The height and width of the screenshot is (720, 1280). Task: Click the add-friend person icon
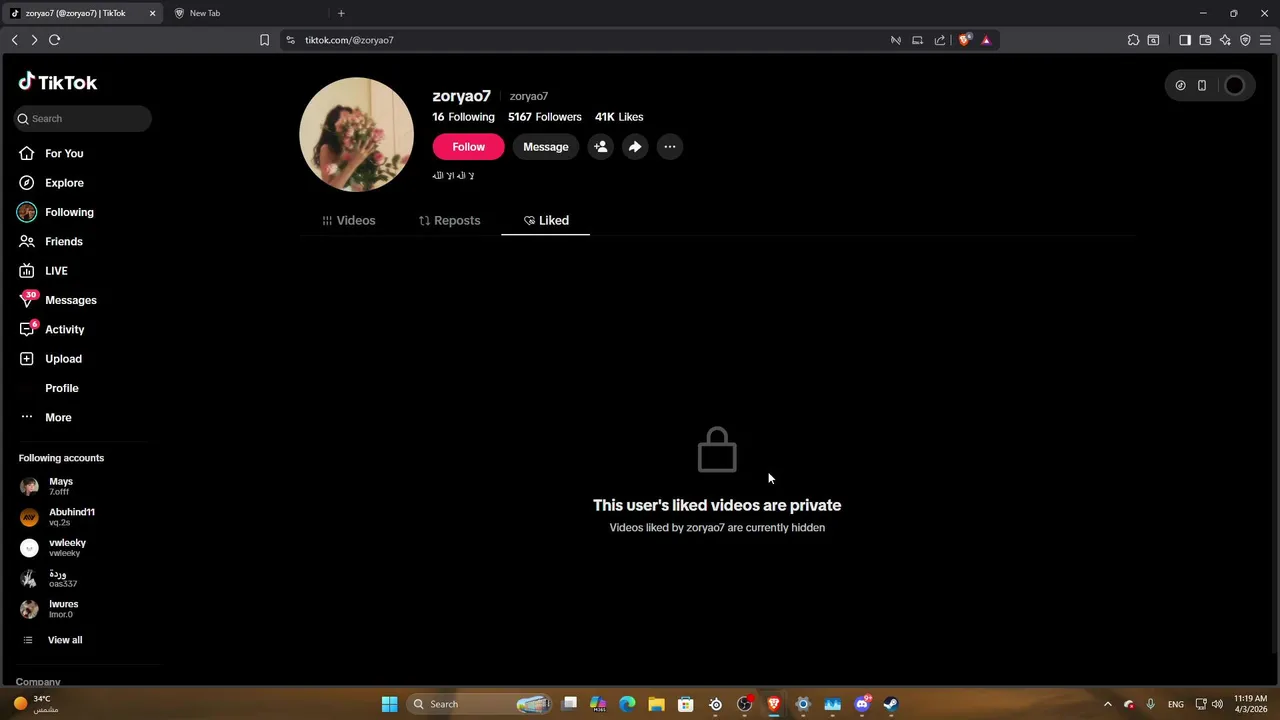[x=600, y=147]
